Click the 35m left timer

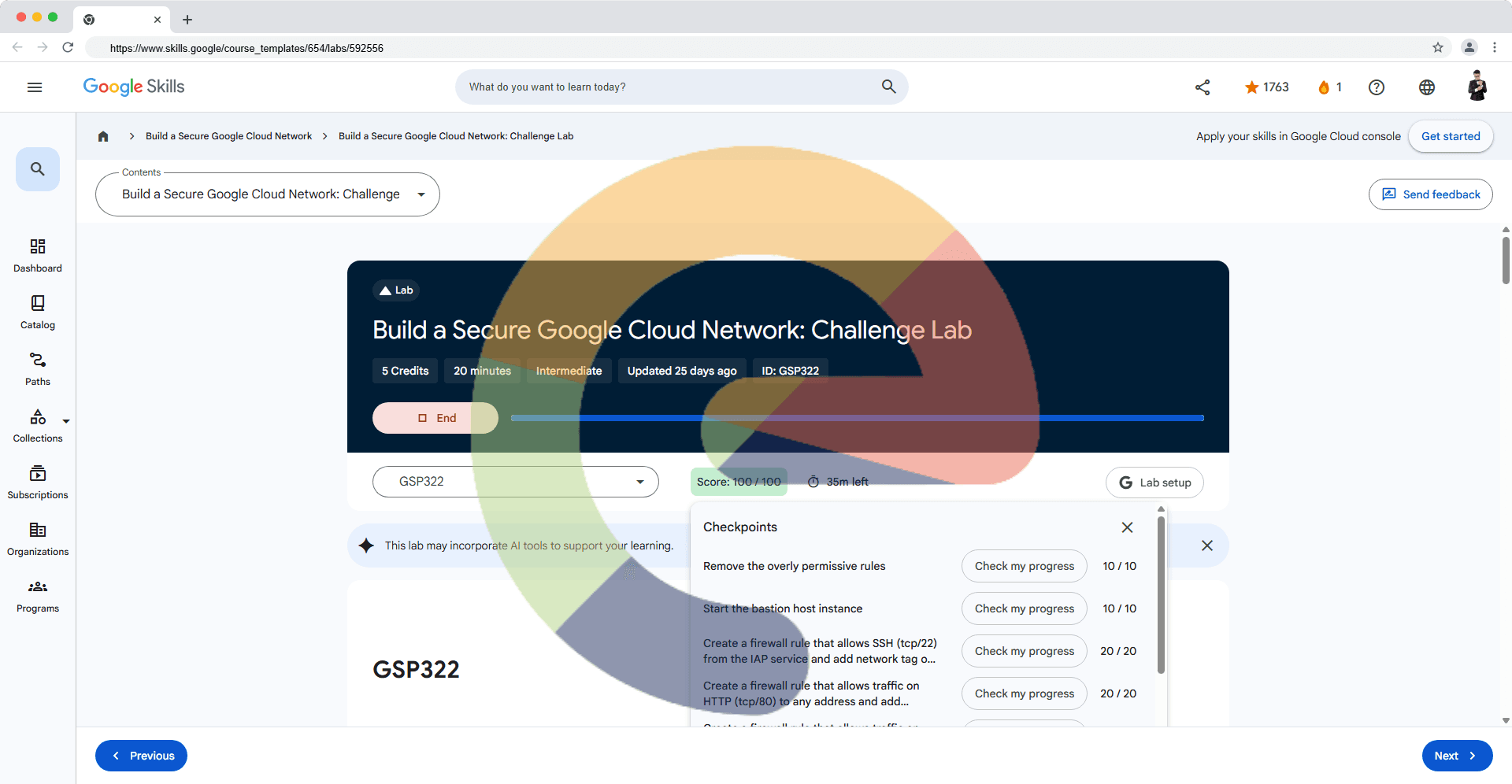[838, 482]
